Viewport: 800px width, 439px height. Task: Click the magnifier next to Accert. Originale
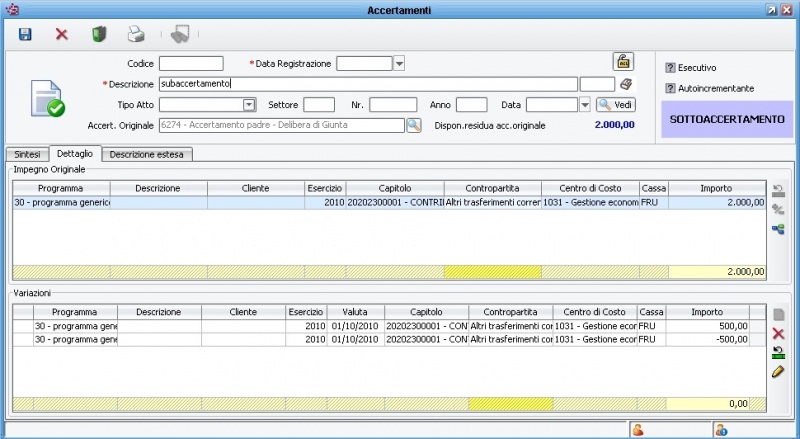point(413,125)
